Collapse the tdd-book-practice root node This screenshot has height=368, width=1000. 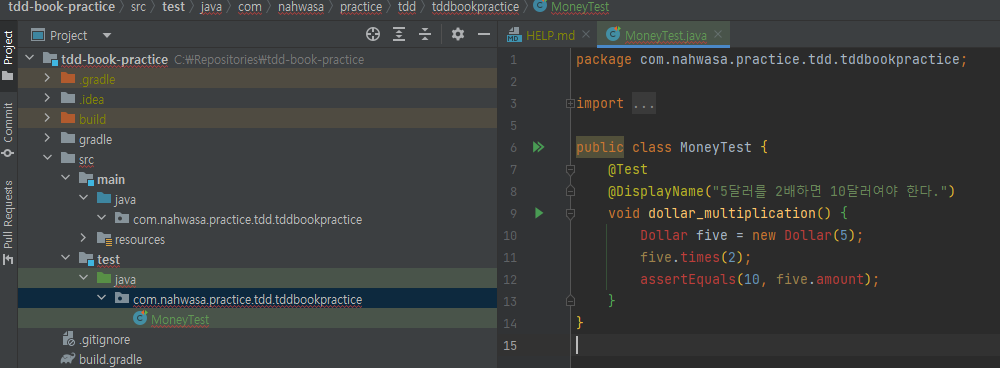(29, 59)
